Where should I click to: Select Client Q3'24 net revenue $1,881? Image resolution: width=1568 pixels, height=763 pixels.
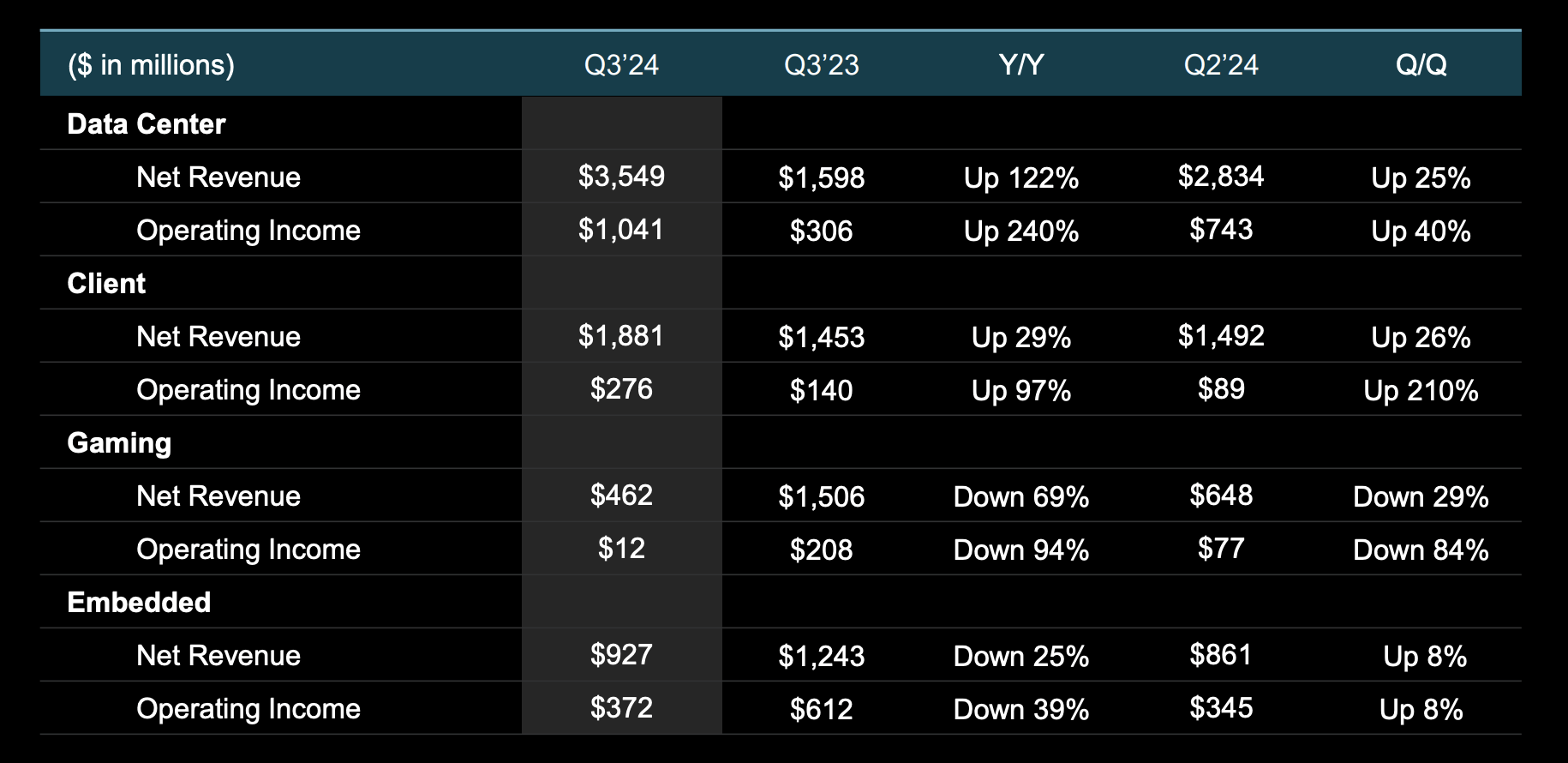[621, 336]
